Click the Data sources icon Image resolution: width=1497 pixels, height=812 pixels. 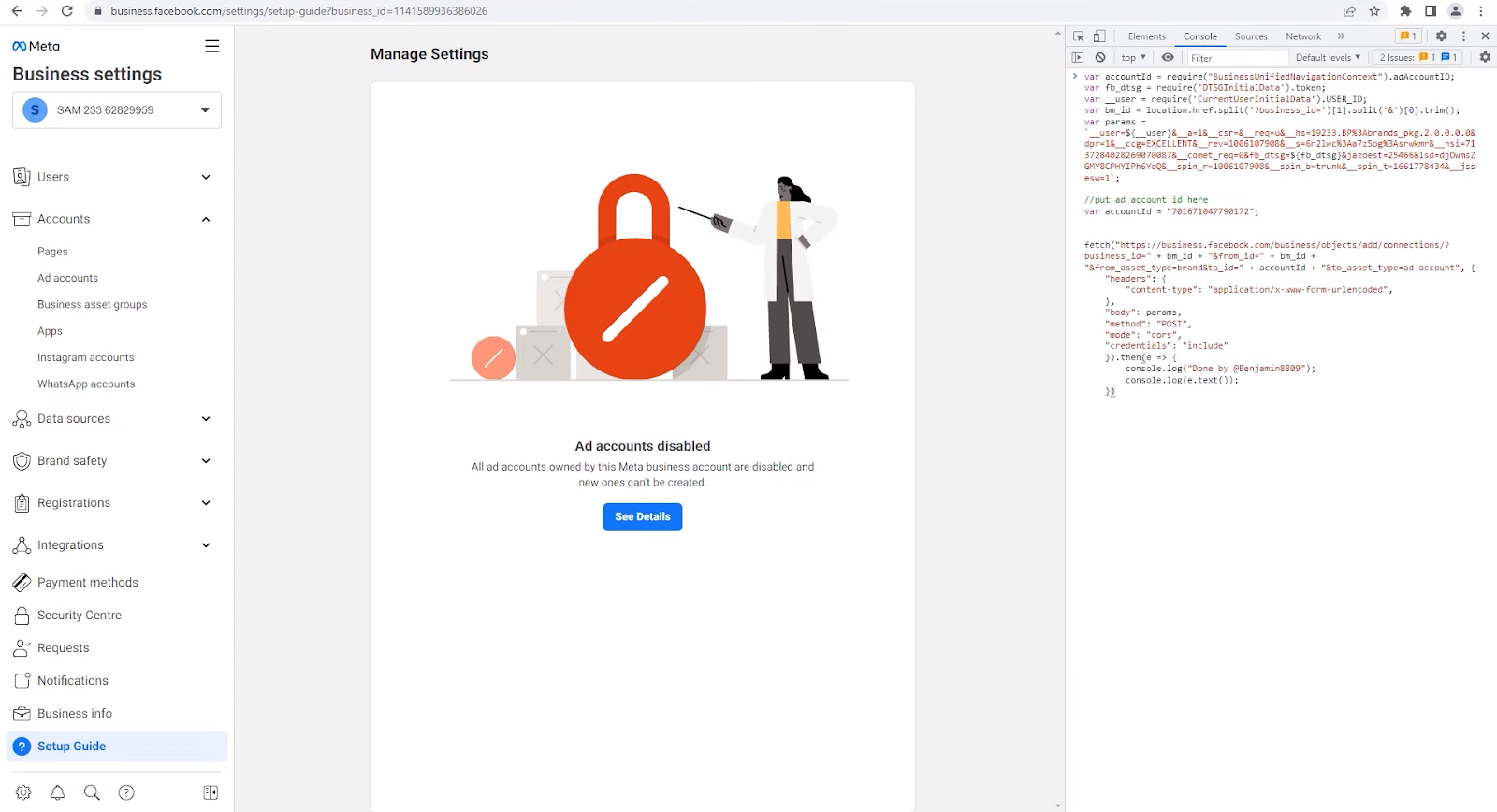[22, 419]
